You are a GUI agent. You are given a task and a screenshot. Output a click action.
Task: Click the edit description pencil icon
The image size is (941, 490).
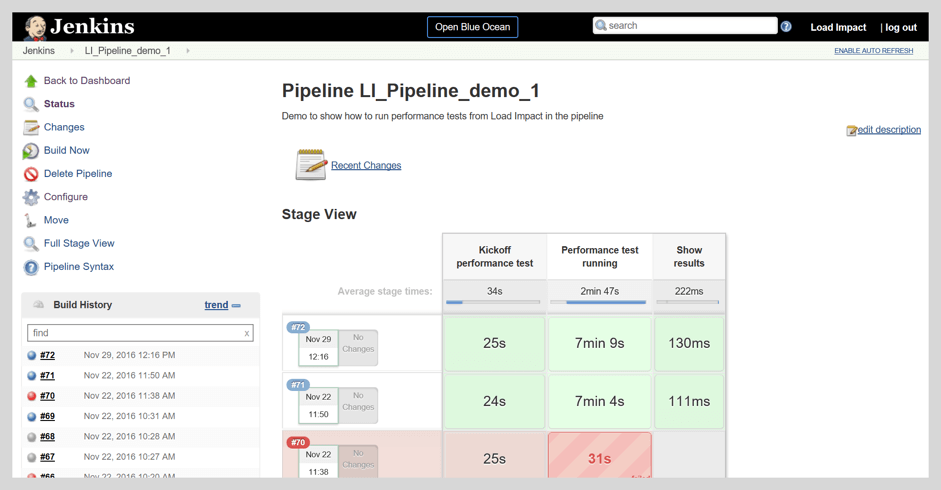click(852, 130)
